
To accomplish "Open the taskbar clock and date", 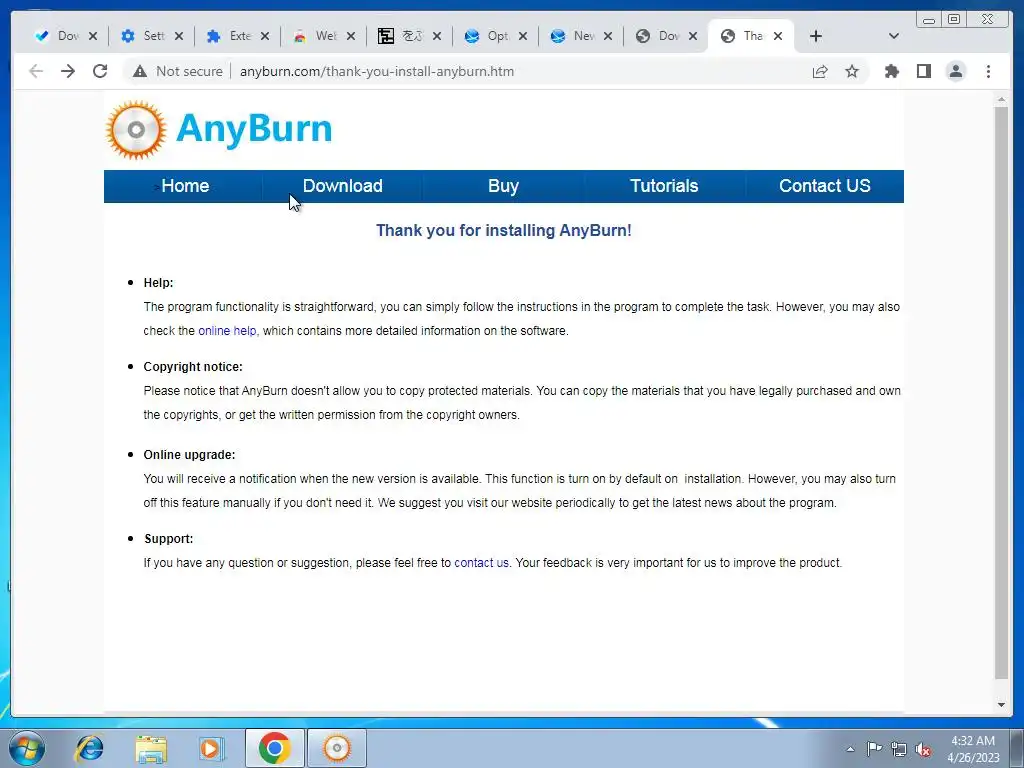I will (973, 749).
